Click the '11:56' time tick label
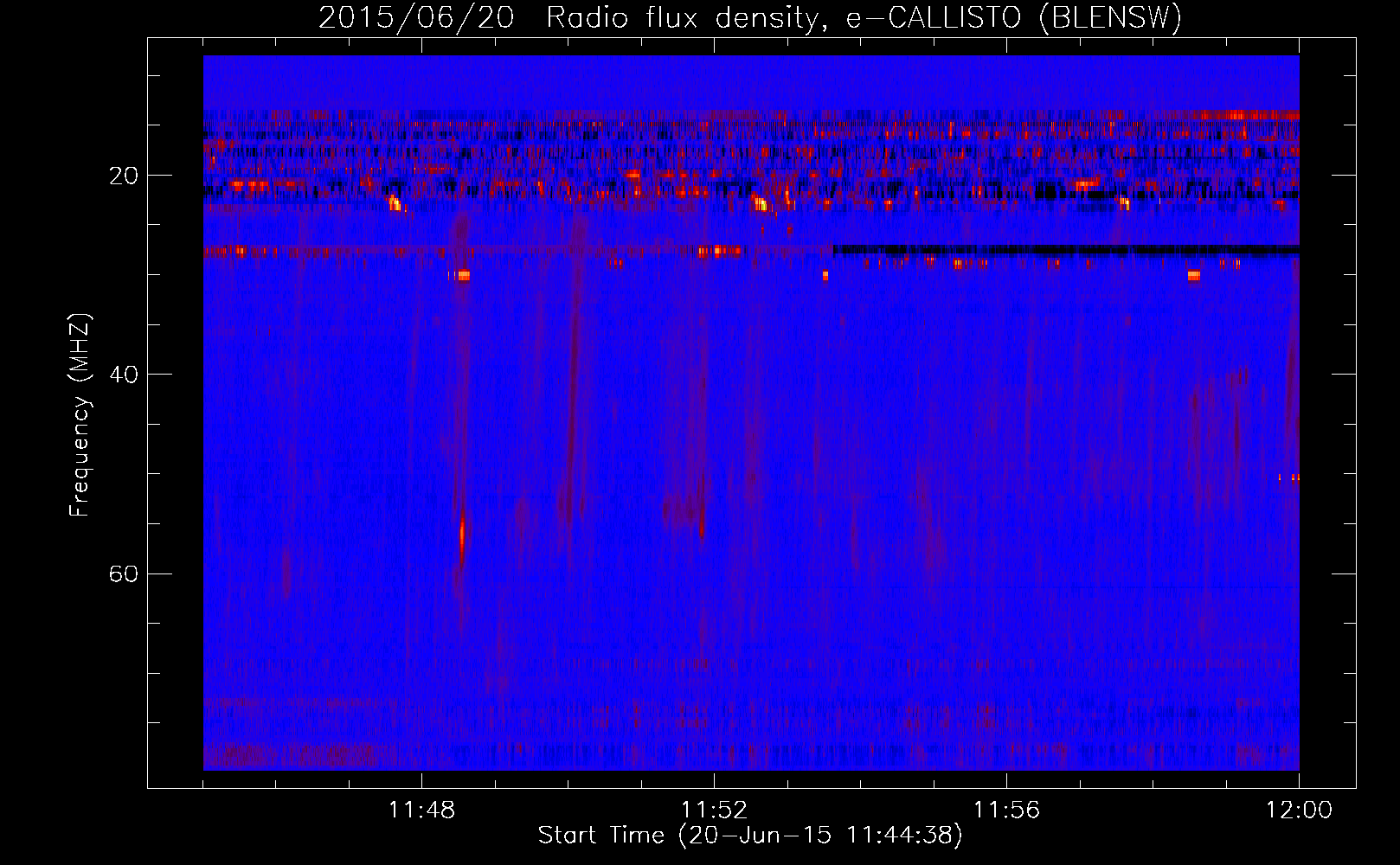 (1006, 811)
